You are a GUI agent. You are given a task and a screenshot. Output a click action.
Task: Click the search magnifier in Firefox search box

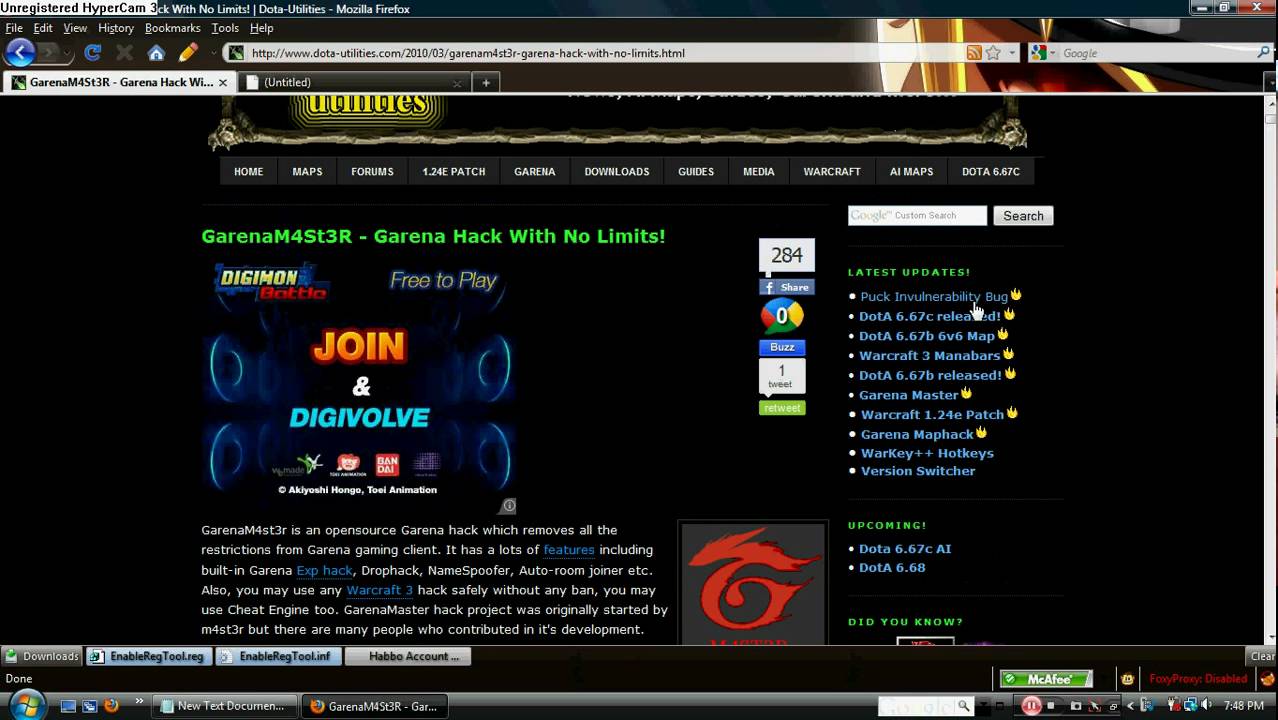(x=1264, y=53)
